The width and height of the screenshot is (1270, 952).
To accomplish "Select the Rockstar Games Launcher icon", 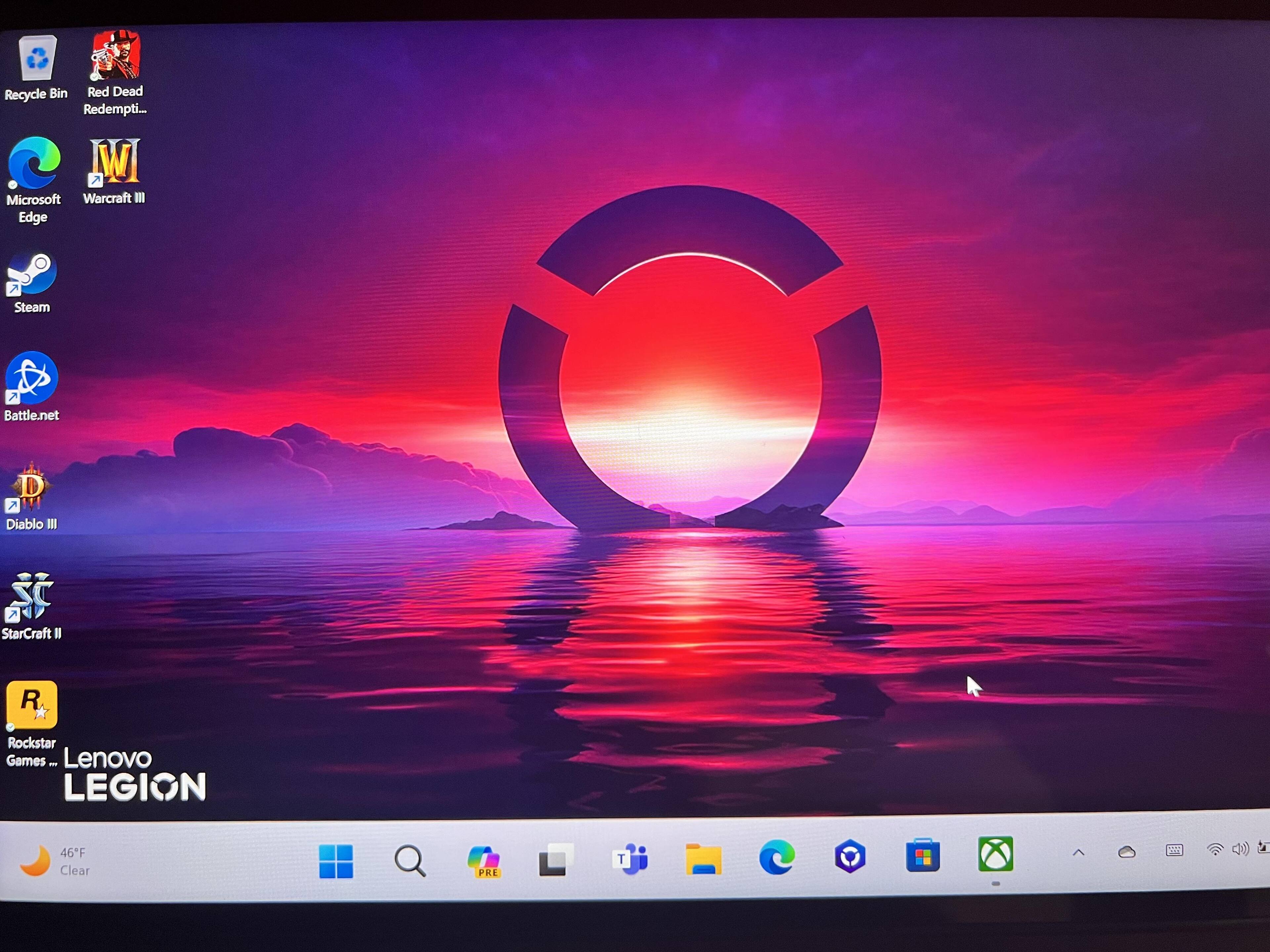I will (x=31, y=705).
